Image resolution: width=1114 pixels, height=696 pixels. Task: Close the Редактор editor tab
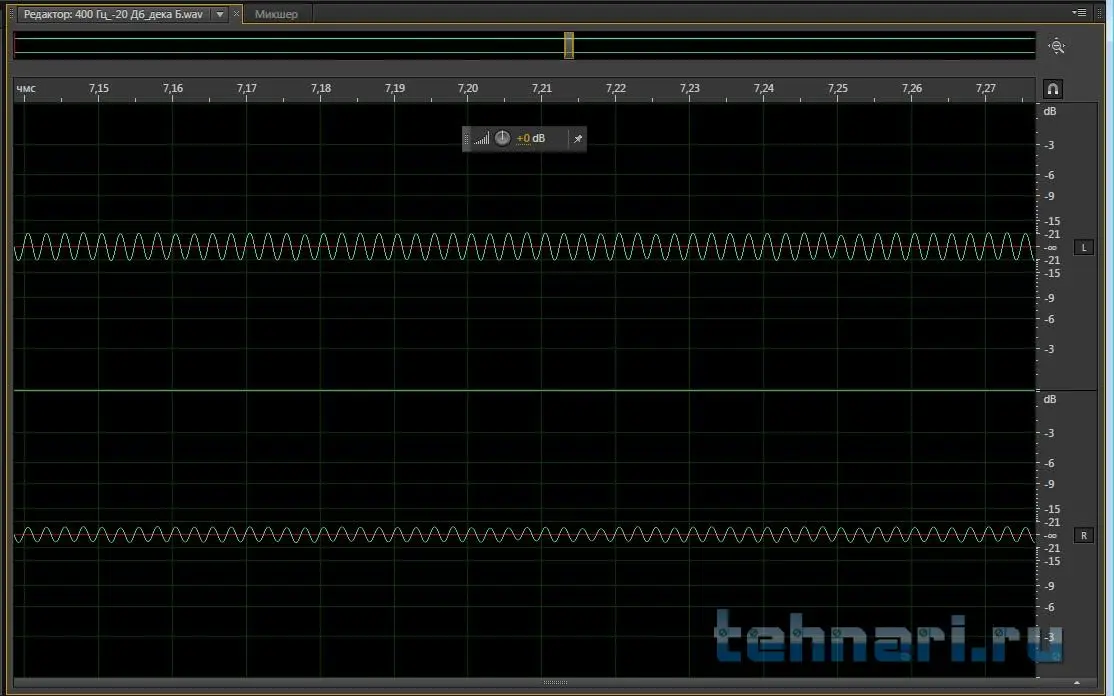(x=237, y=14)
